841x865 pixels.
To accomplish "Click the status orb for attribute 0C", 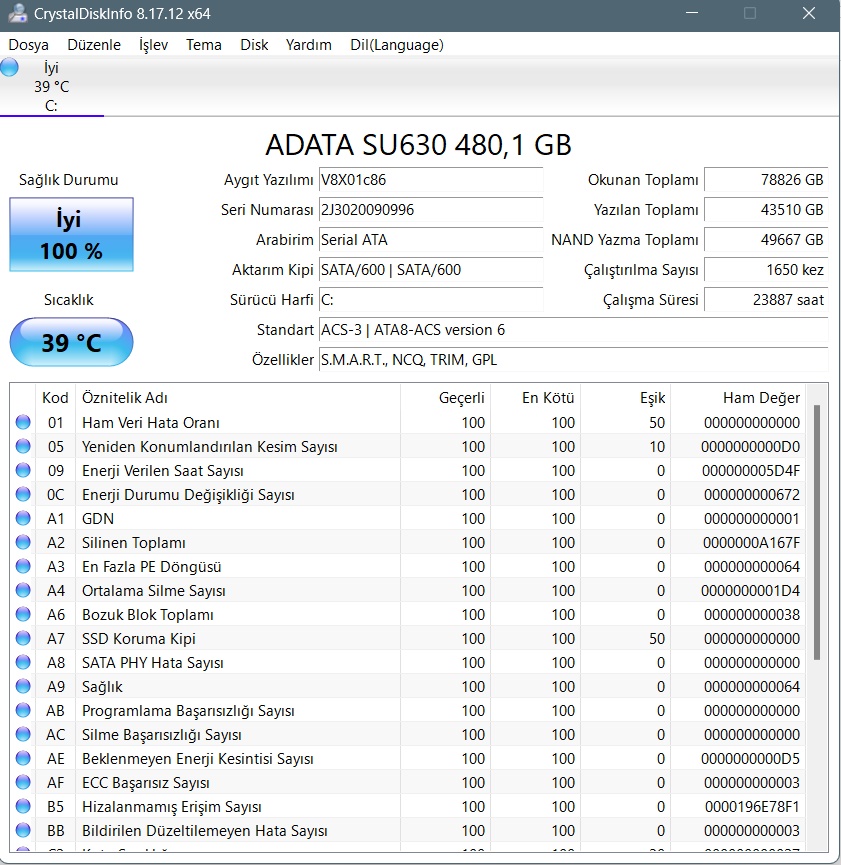I will point(23,494).
